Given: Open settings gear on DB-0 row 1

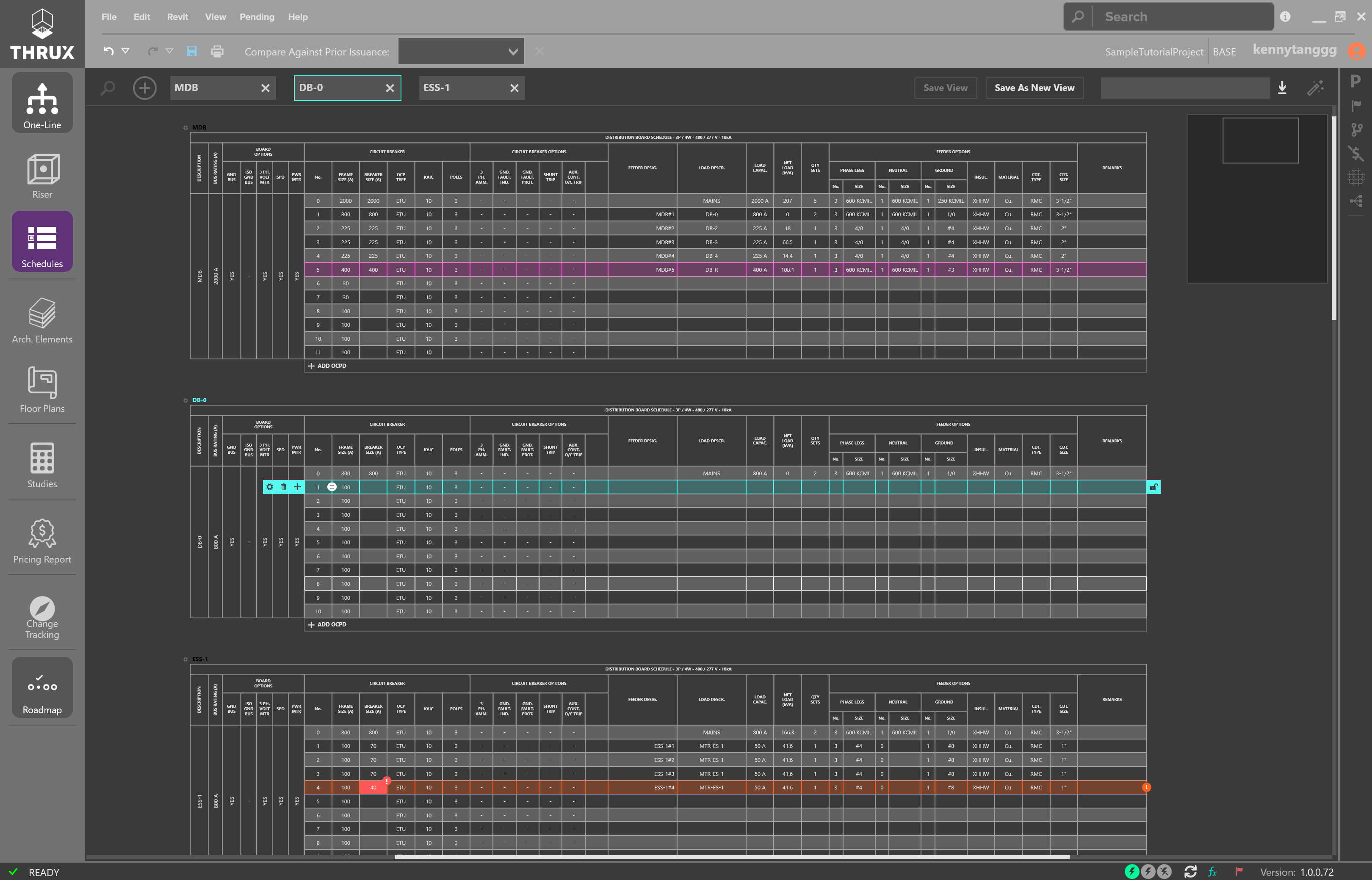Looking at the screenshot, I should [270, 487].
